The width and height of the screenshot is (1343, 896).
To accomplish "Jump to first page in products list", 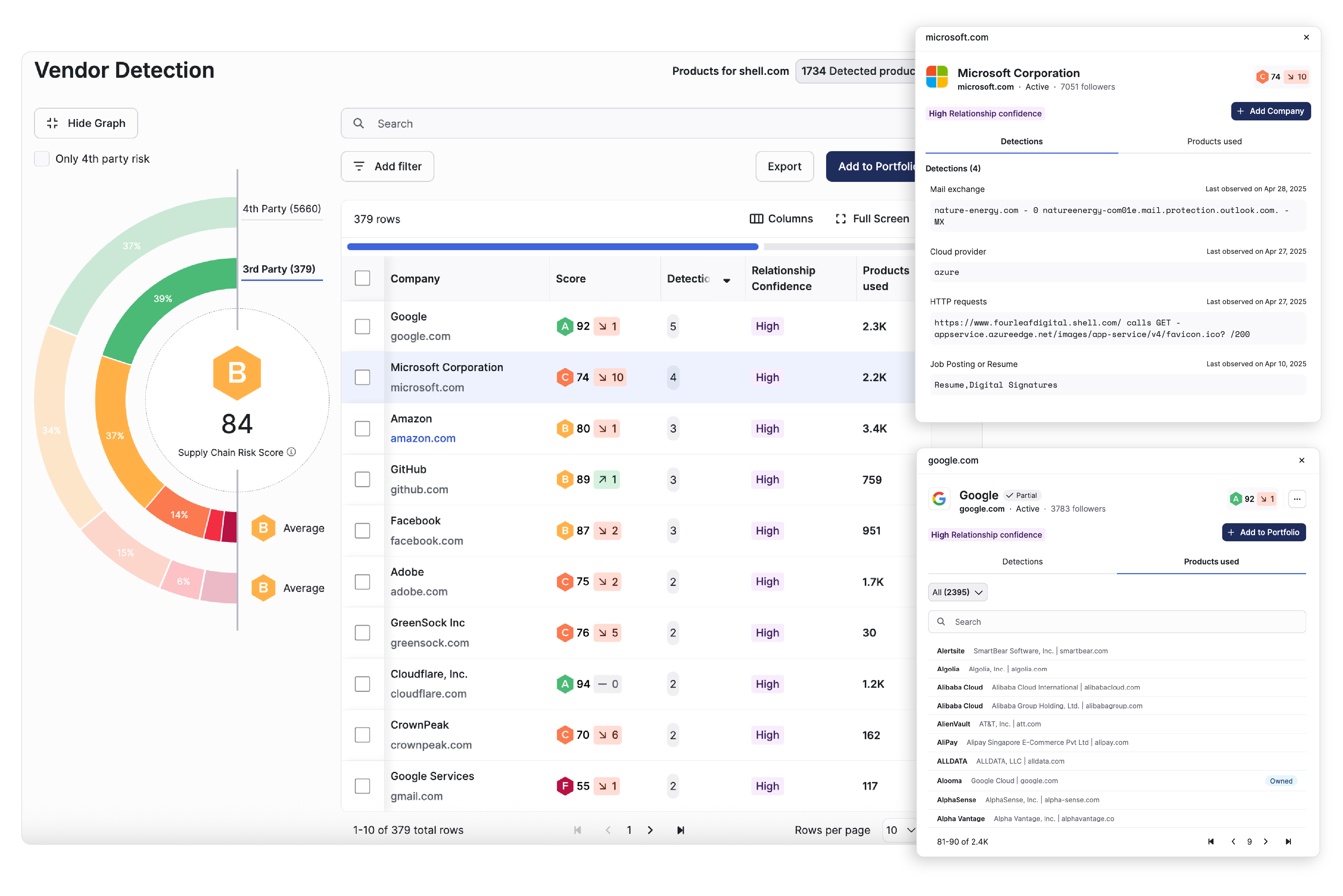I will [1210, 842].
